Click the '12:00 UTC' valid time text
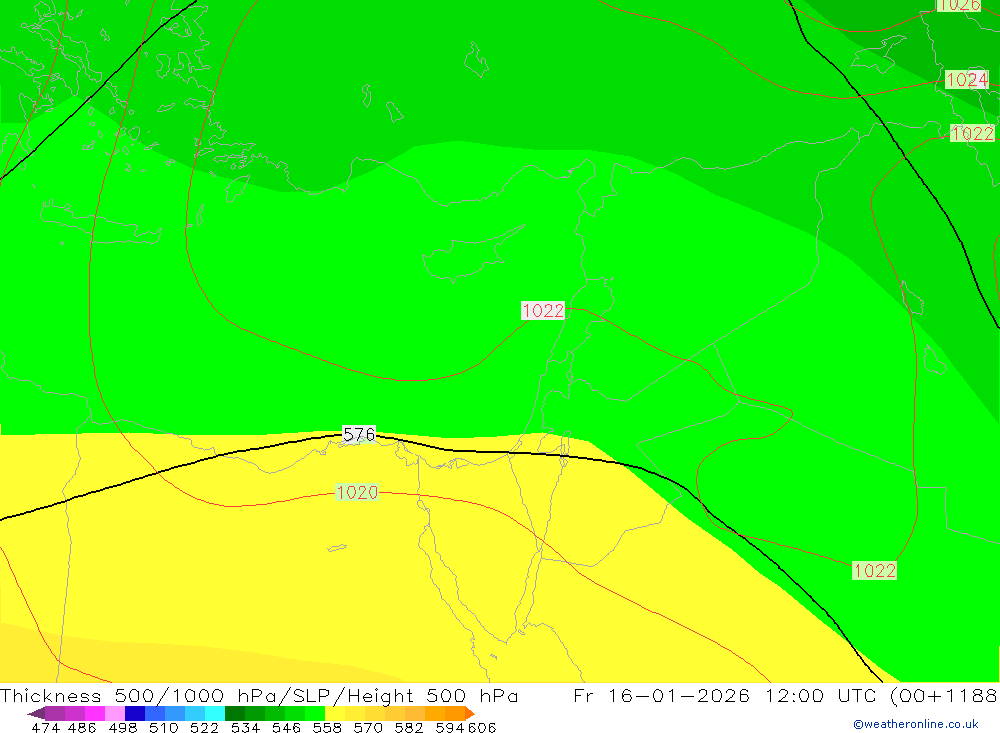Screen dimensions: 1000x733 point(817,696)
